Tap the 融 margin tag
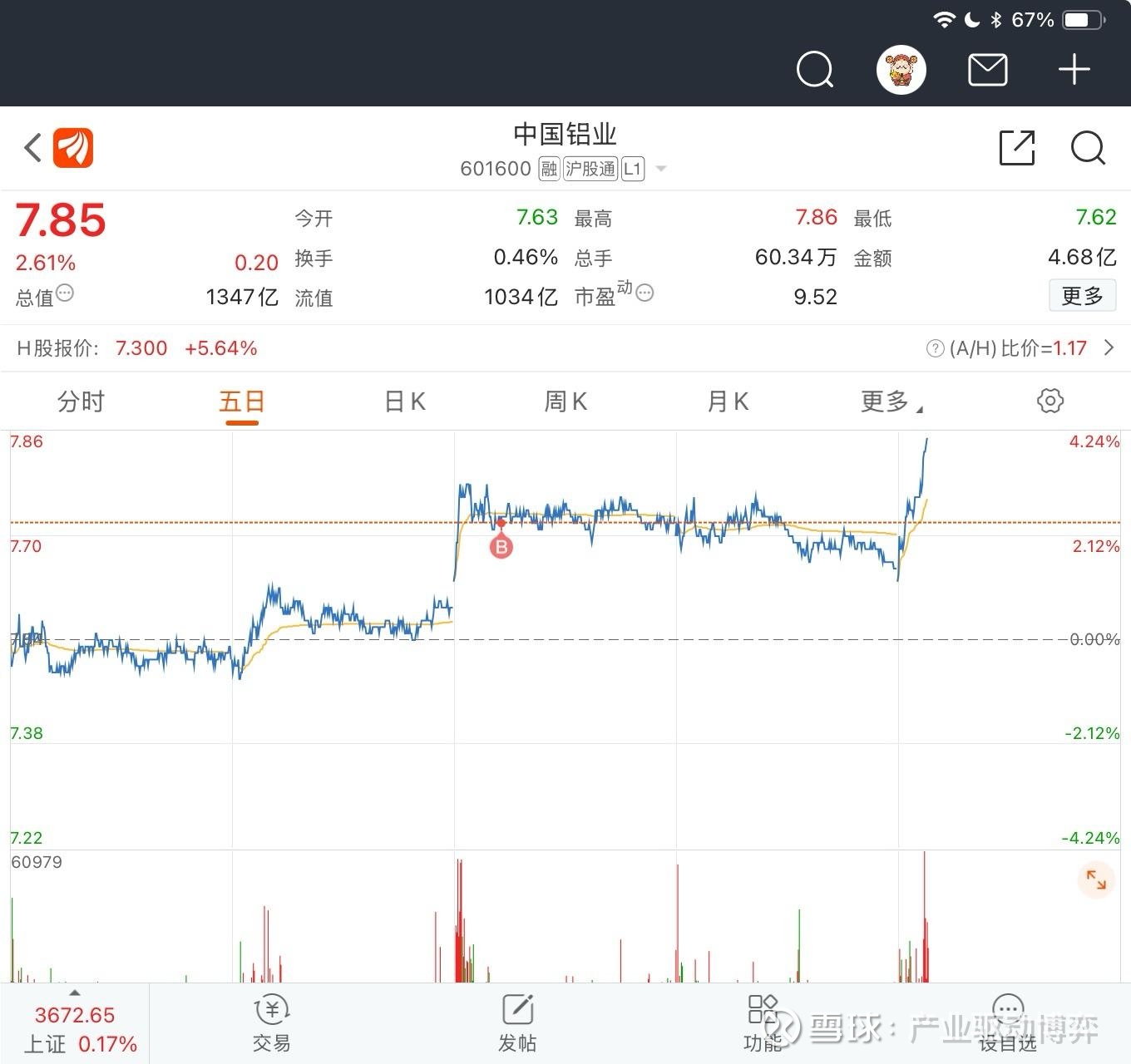The width and height of the screenshot is (1131, 1064). click(x=549, y=169)
